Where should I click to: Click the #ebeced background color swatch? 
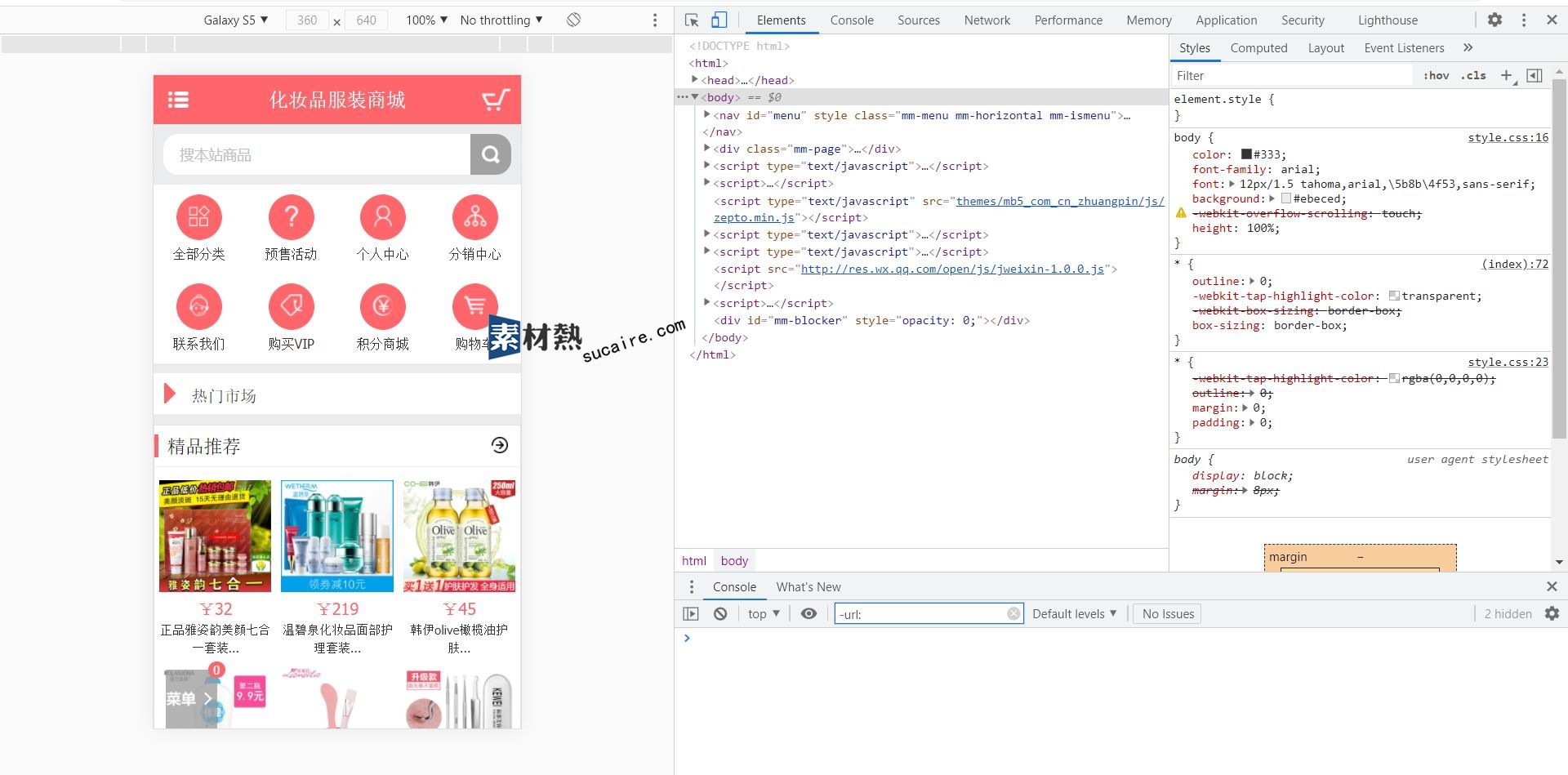point(1286,198)
